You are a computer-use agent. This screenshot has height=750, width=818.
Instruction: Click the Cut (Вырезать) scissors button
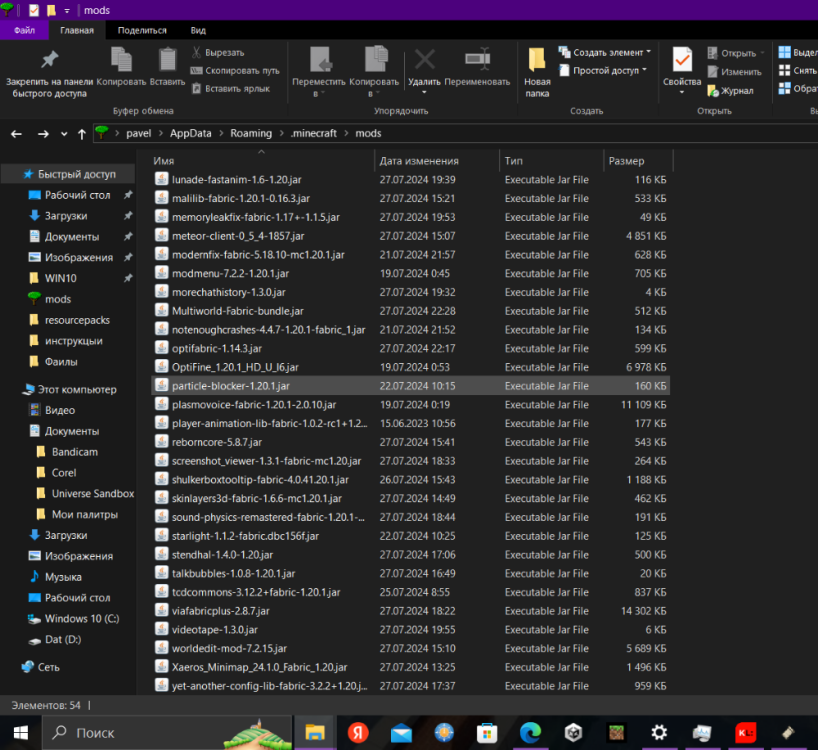(219, 53)
